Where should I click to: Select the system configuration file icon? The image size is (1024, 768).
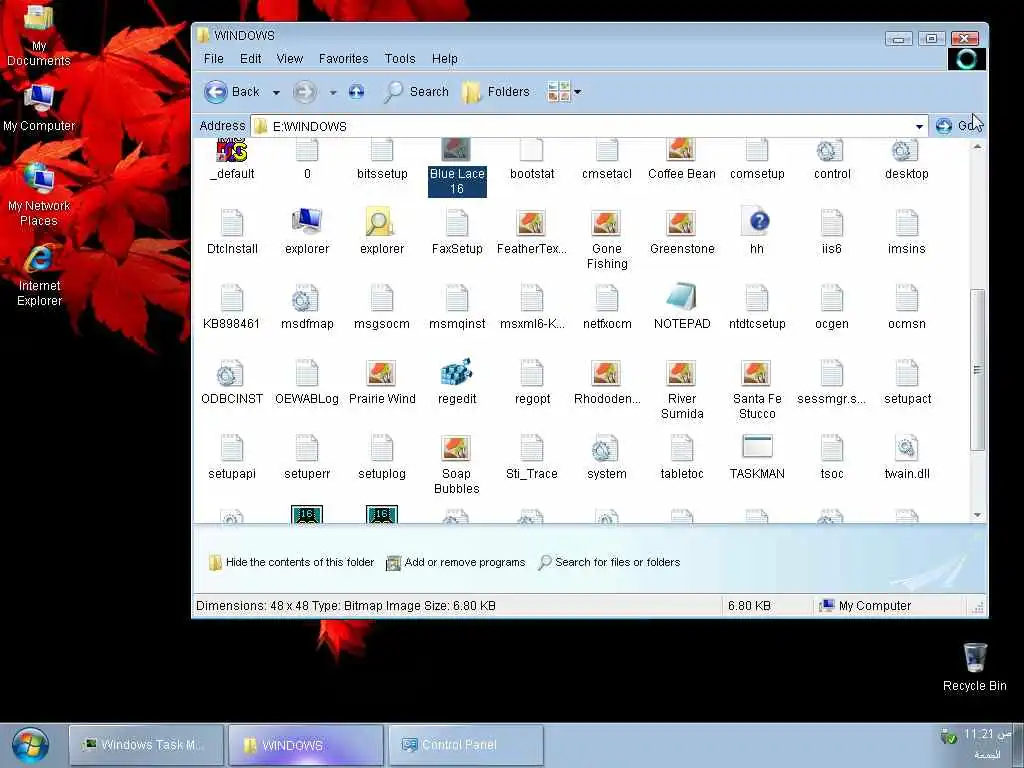point(607,456)
